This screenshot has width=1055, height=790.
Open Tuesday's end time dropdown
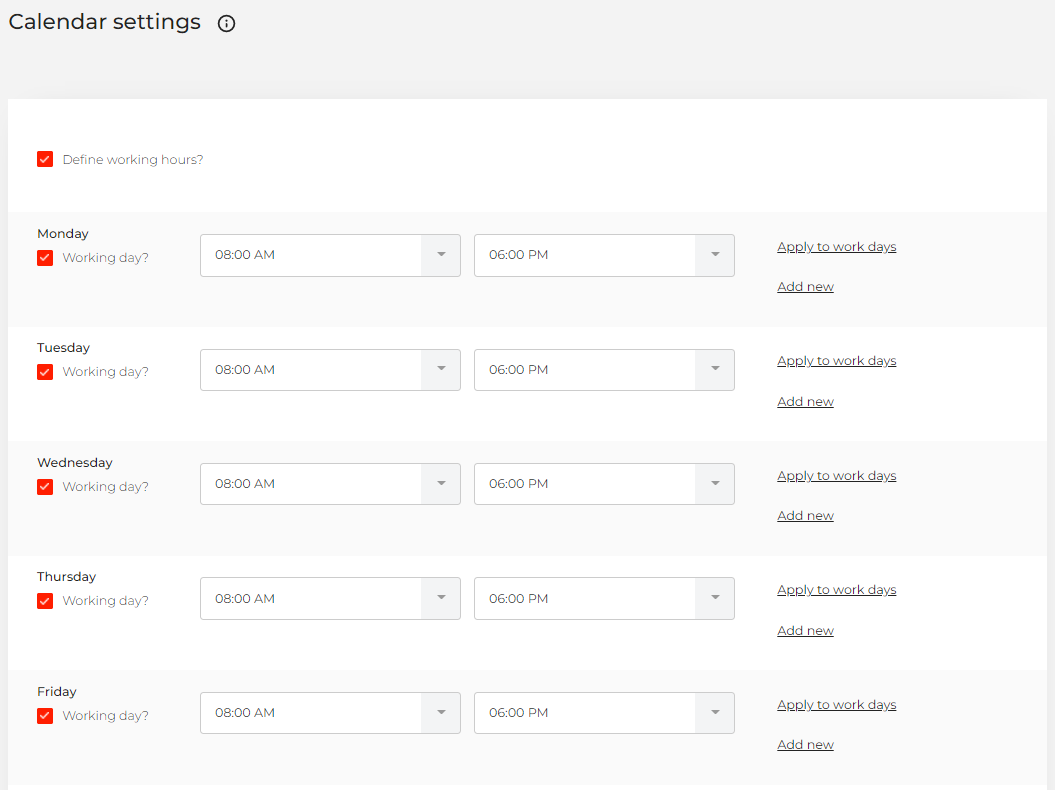tap(714, 369)
